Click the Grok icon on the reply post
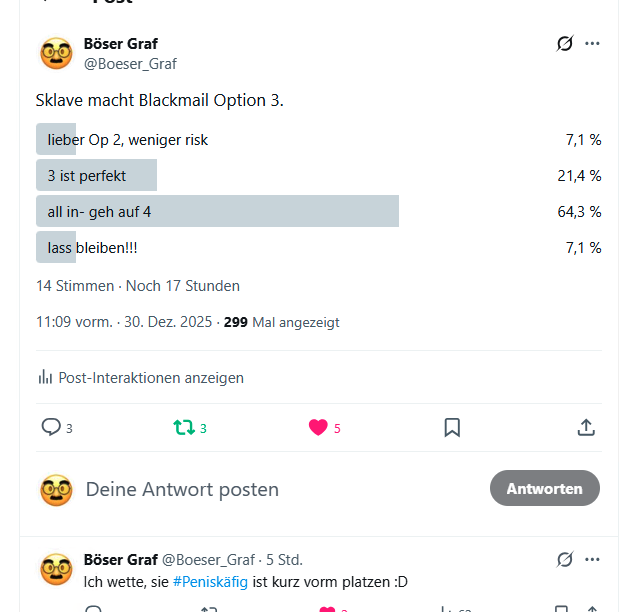The height and width of the screenshot is (612, 635). pyautogui.click(x=565, y=559)
